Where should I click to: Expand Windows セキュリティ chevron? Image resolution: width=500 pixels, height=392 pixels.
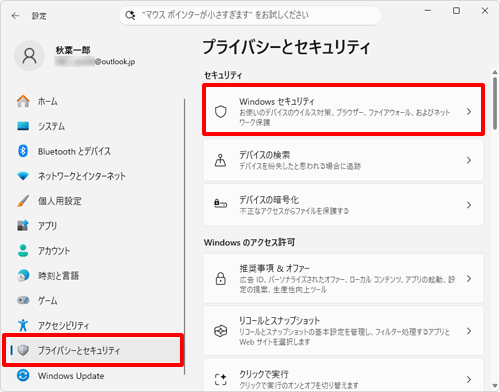tap(469, 112)
